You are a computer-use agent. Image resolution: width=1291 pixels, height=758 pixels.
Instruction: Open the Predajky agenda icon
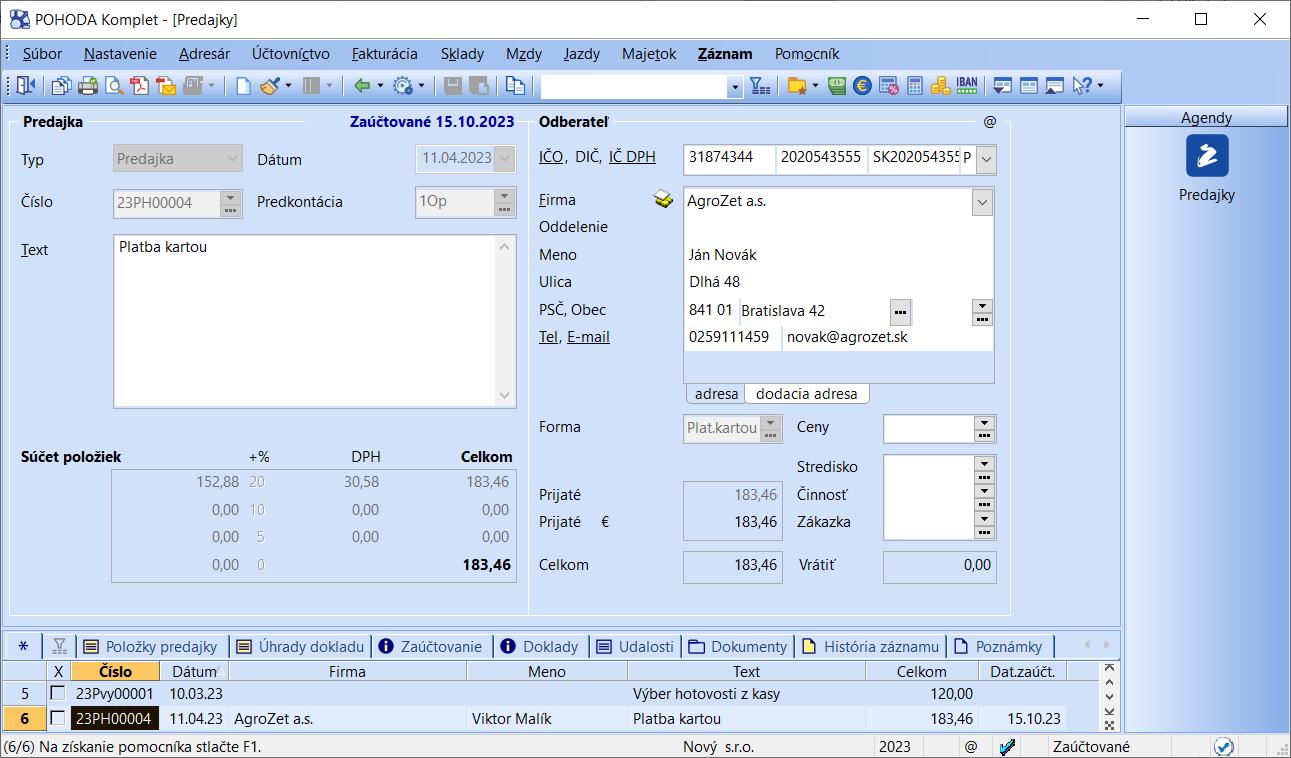[1206, 156]
